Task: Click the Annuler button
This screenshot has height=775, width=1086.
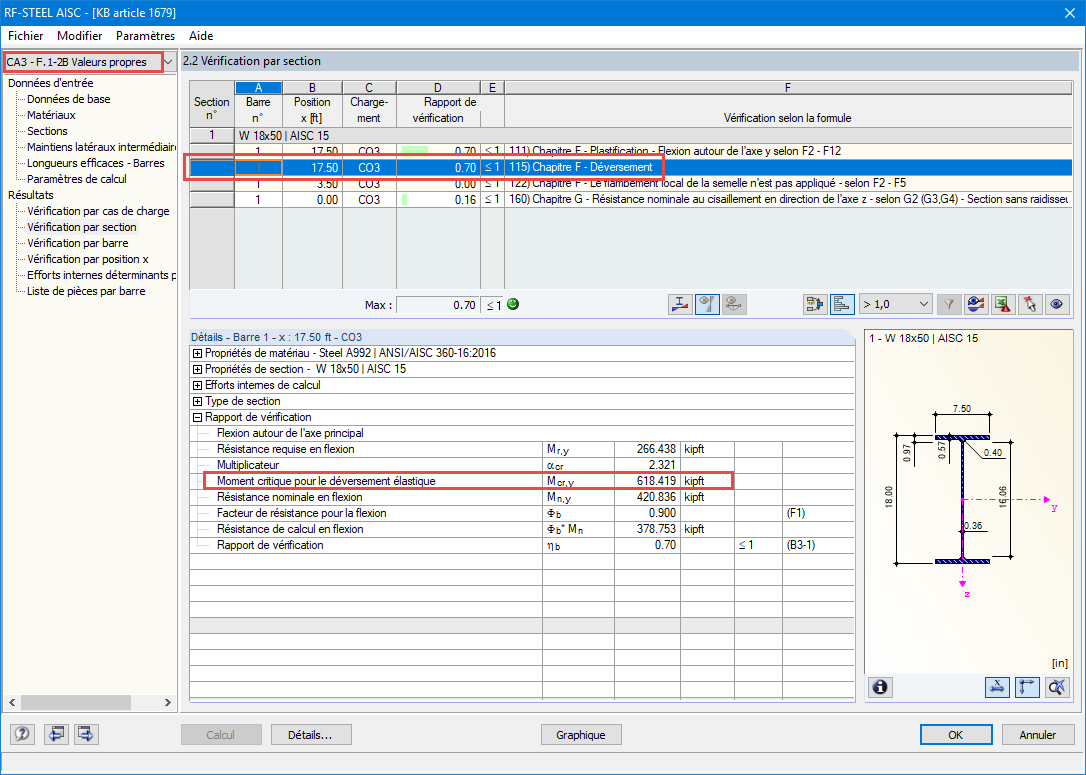Action: click(1038, 735)
